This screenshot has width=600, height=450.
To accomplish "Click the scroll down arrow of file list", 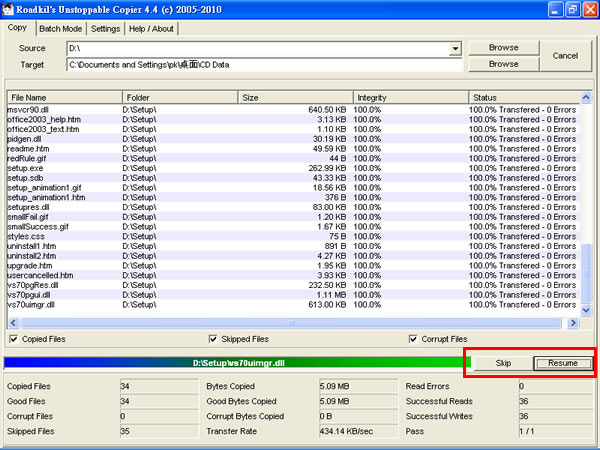I will pyautogui.click(x=585, y=310).
